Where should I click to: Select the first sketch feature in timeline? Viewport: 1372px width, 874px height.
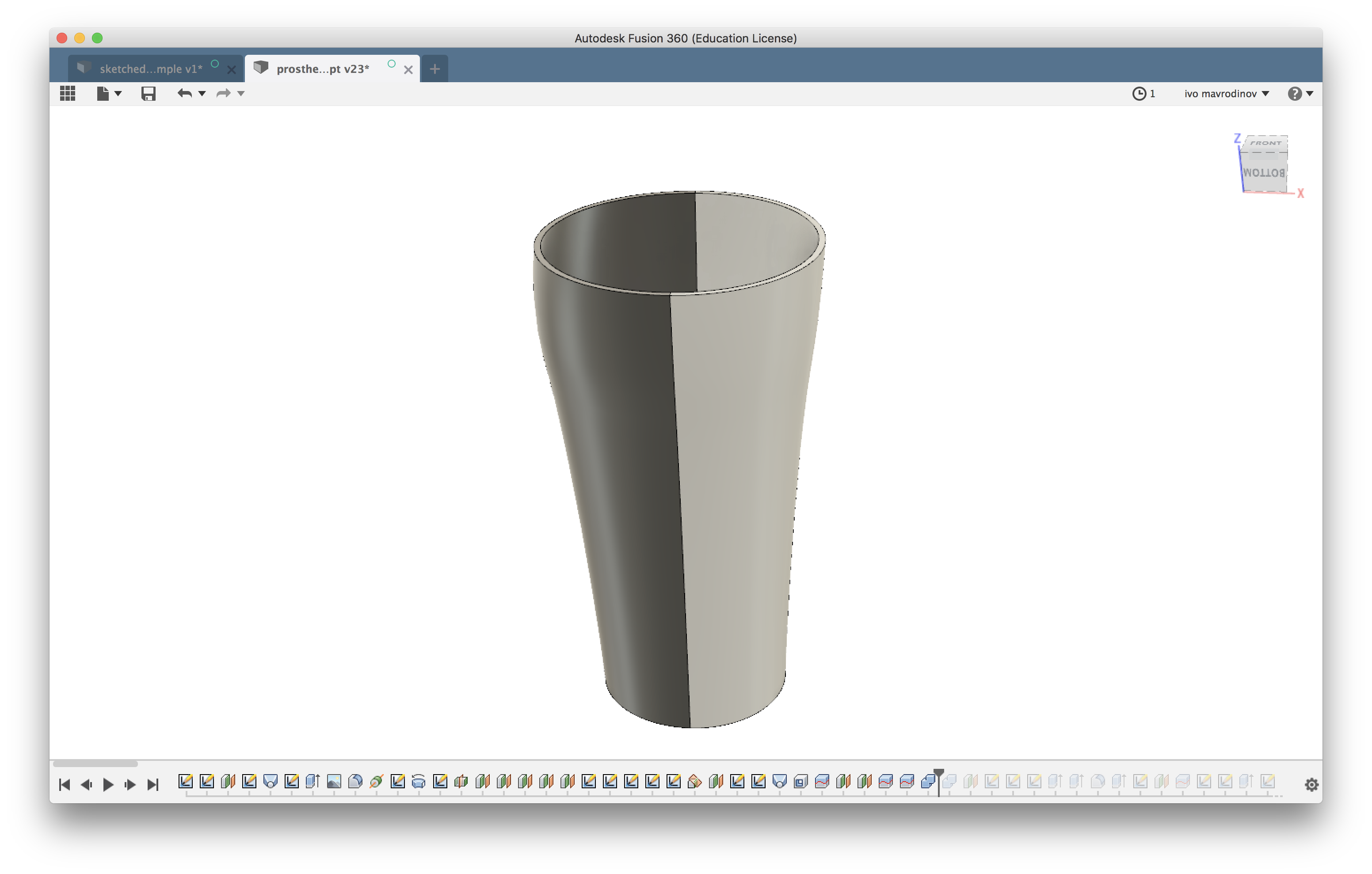[185, 781]
